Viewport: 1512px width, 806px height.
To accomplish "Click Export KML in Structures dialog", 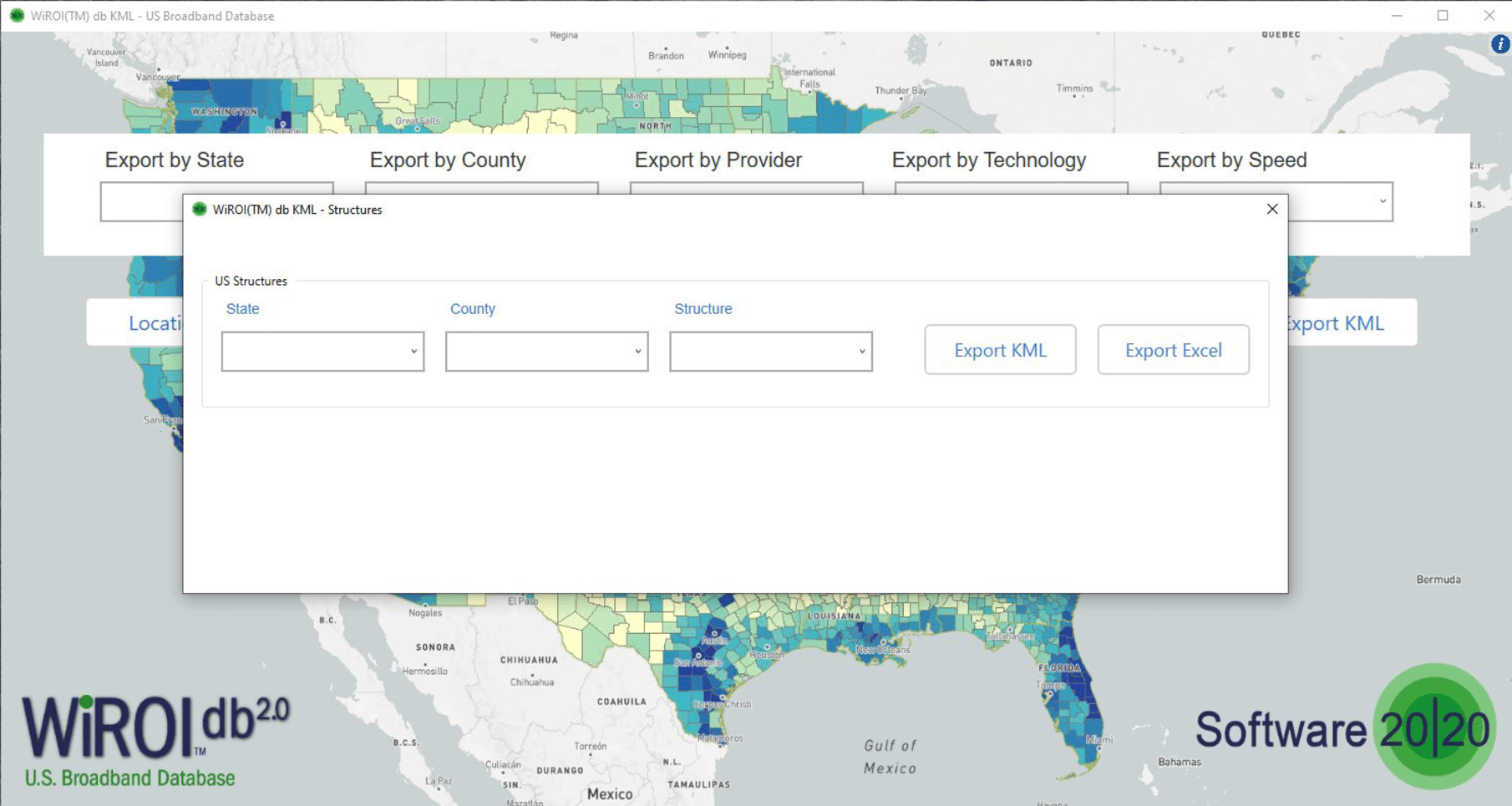I will (1000, 350).
